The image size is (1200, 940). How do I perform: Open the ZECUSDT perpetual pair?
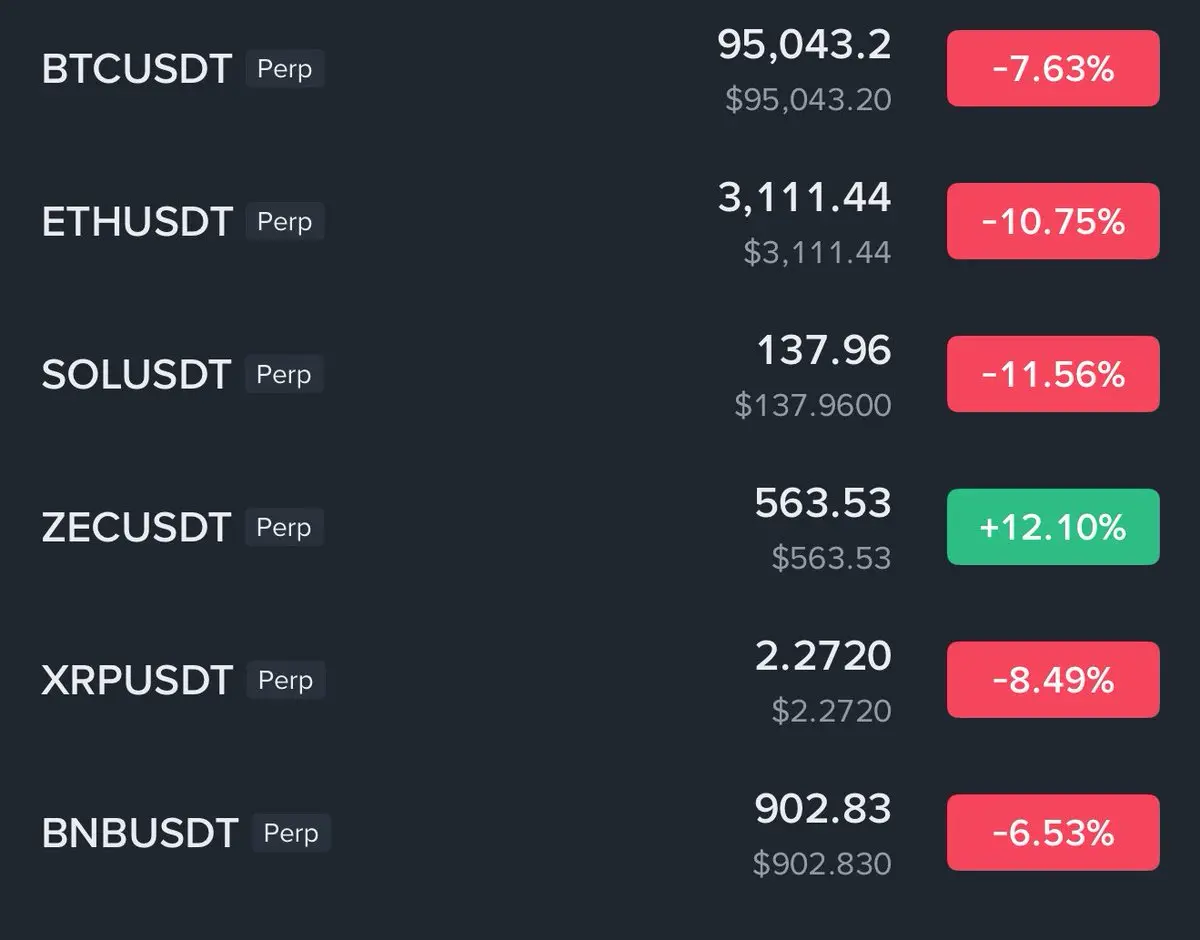(136, 528)
